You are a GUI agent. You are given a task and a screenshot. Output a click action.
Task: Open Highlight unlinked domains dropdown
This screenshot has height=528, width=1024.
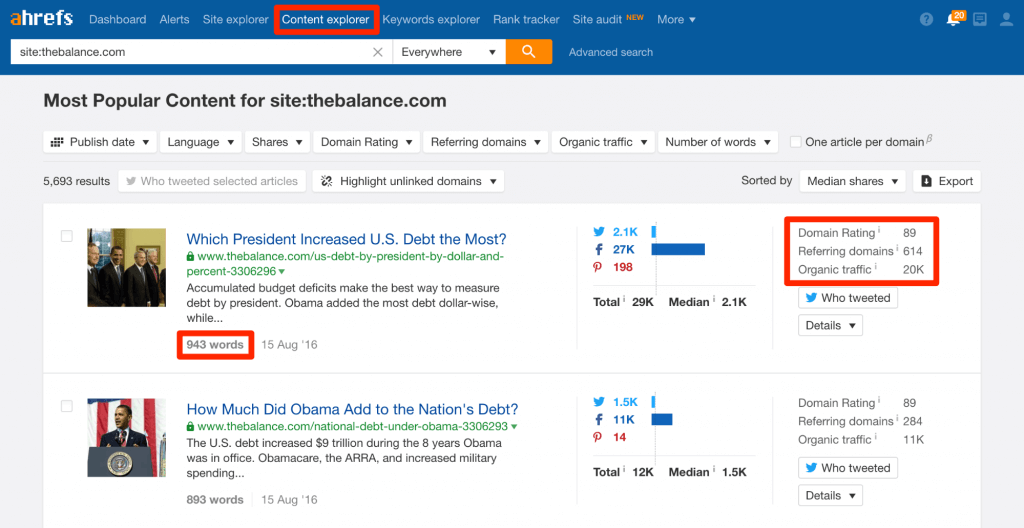click(x=408, y=181)
